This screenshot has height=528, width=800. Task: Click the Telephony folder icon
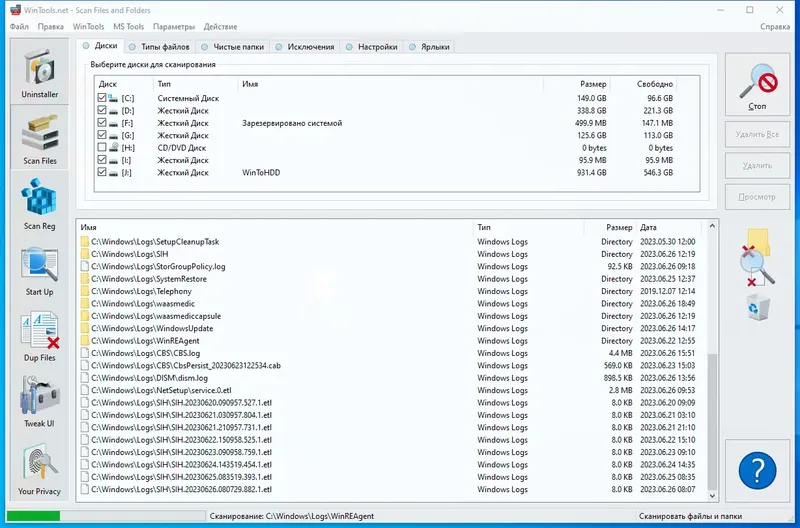point(85,291)
